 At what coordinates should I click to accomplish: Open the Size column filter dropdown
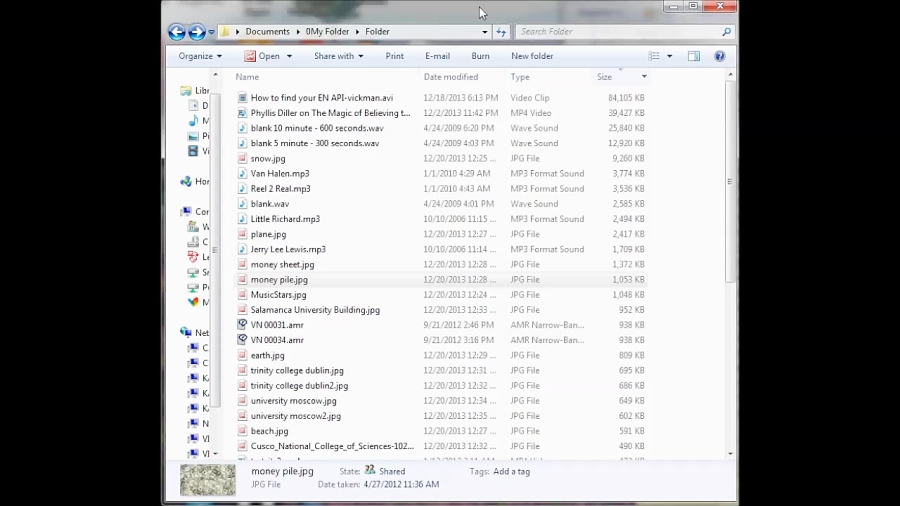click(644, 77)
